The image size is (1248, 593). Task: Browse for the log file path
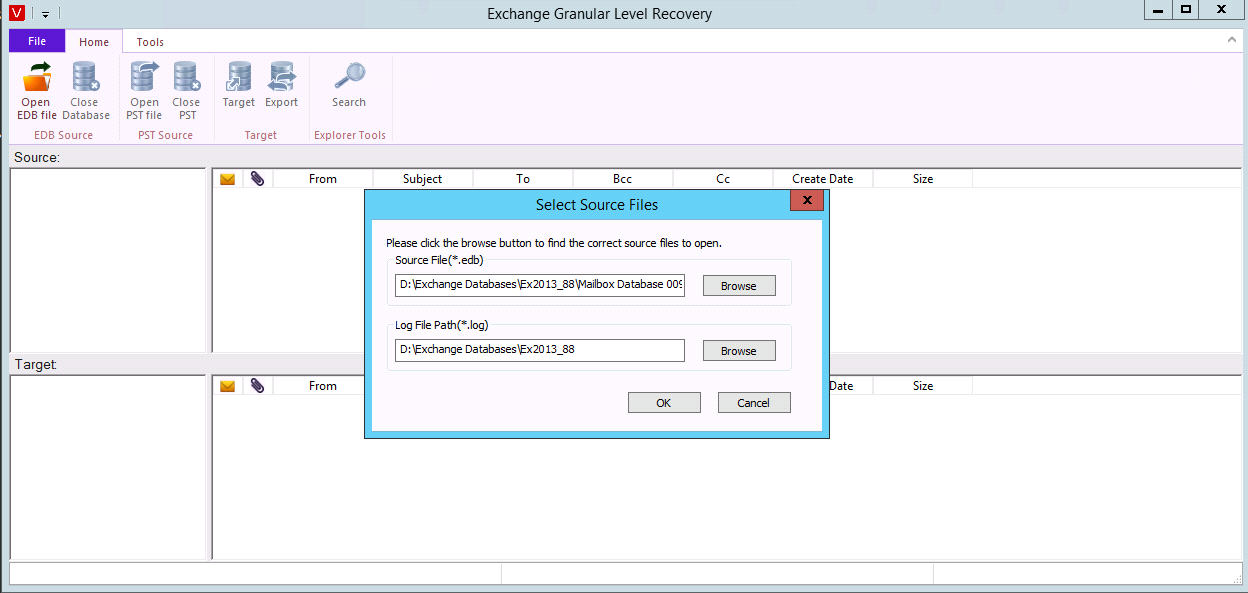739,350
